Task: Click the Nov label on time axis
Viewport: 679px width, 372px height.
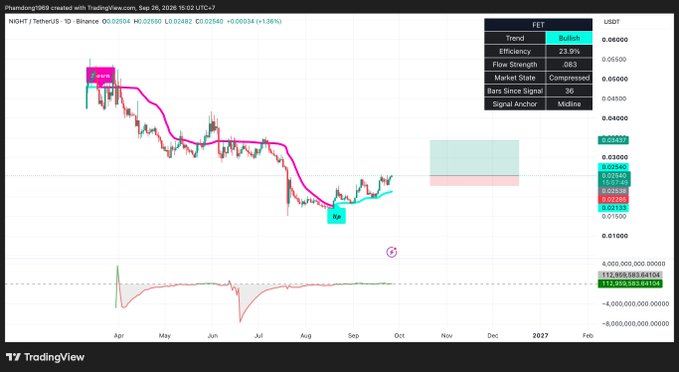Action: (x=446, y=336)
